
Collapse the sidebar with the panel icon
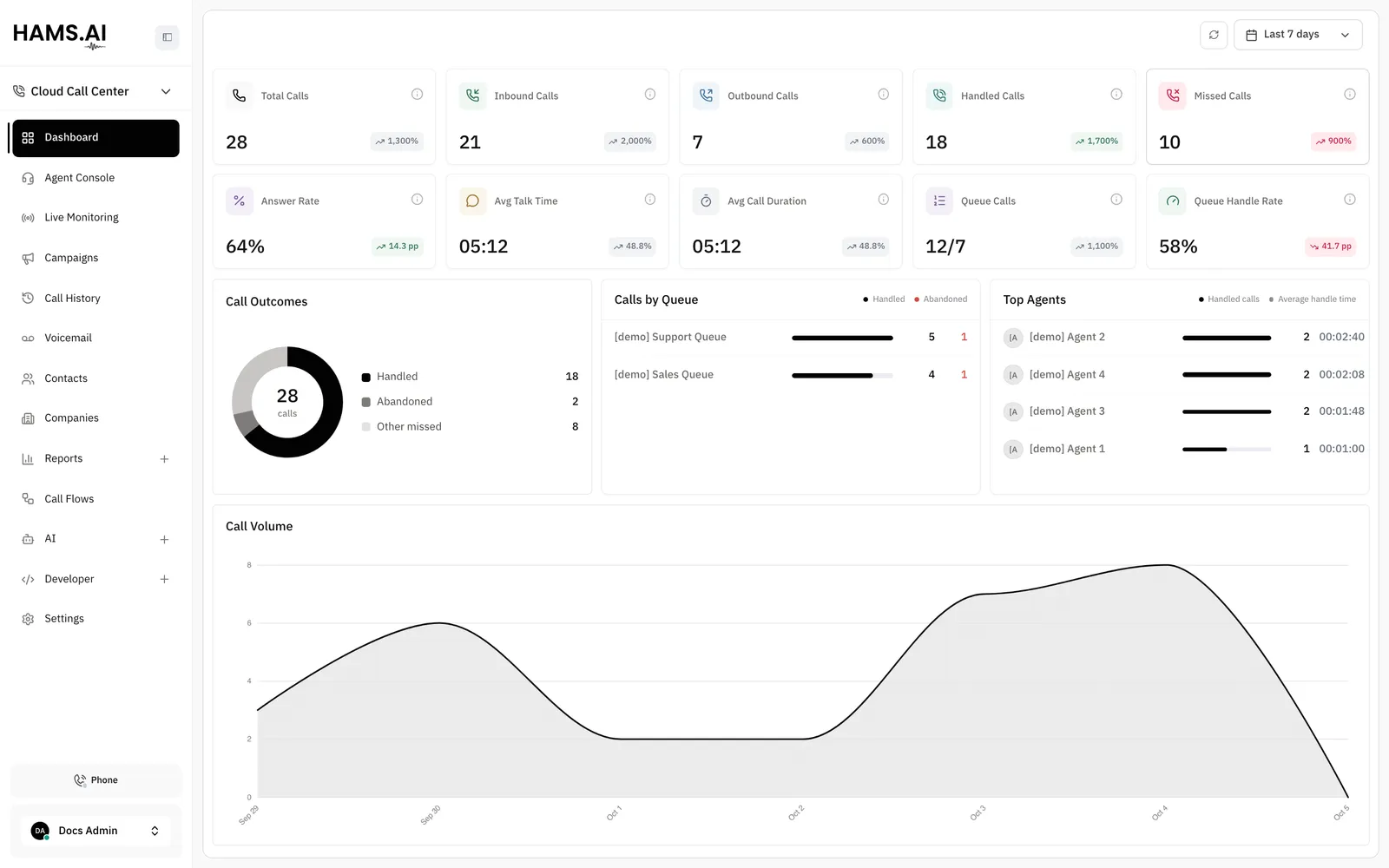coord(167,37)
